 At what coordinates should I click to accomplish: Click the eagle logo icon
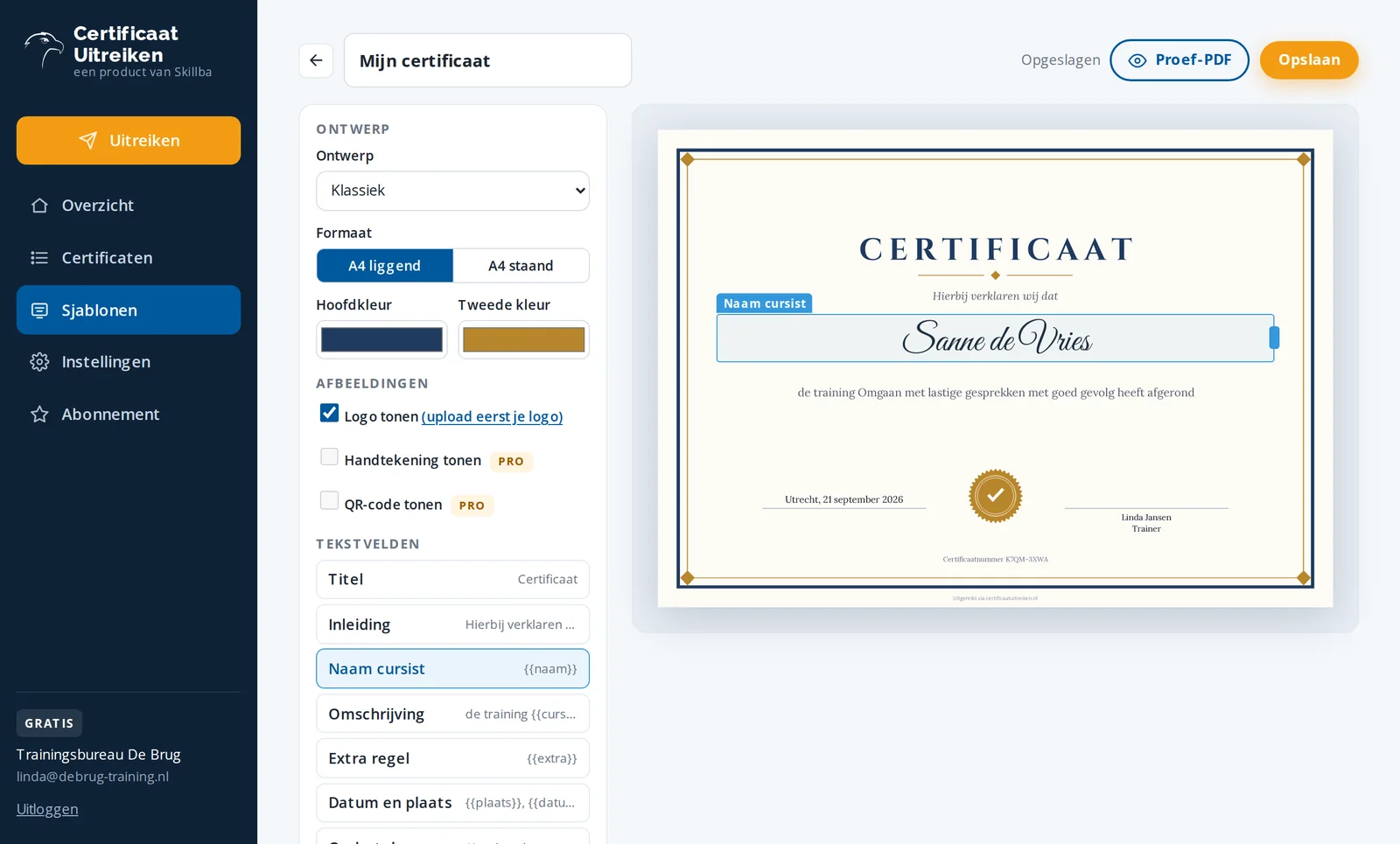[43, 50]
